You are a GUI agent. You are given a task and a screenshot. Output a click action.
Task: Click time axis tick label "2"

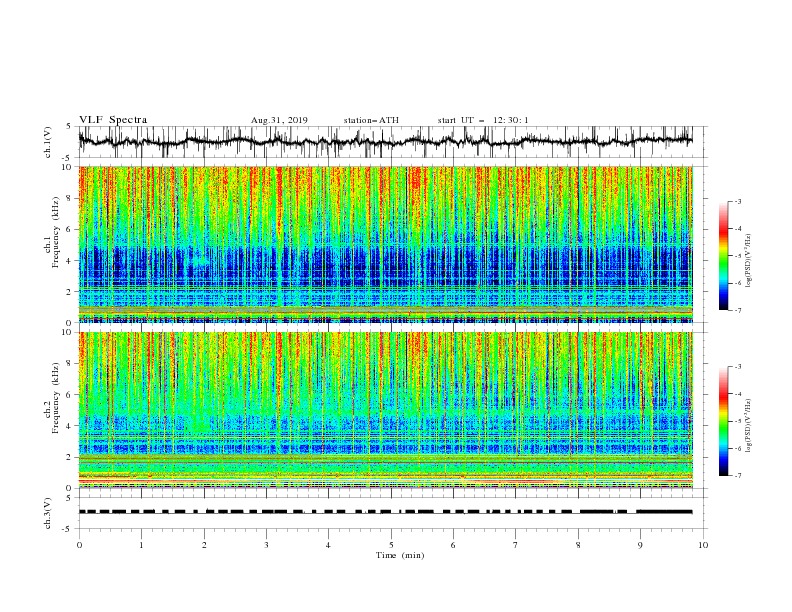204,545
